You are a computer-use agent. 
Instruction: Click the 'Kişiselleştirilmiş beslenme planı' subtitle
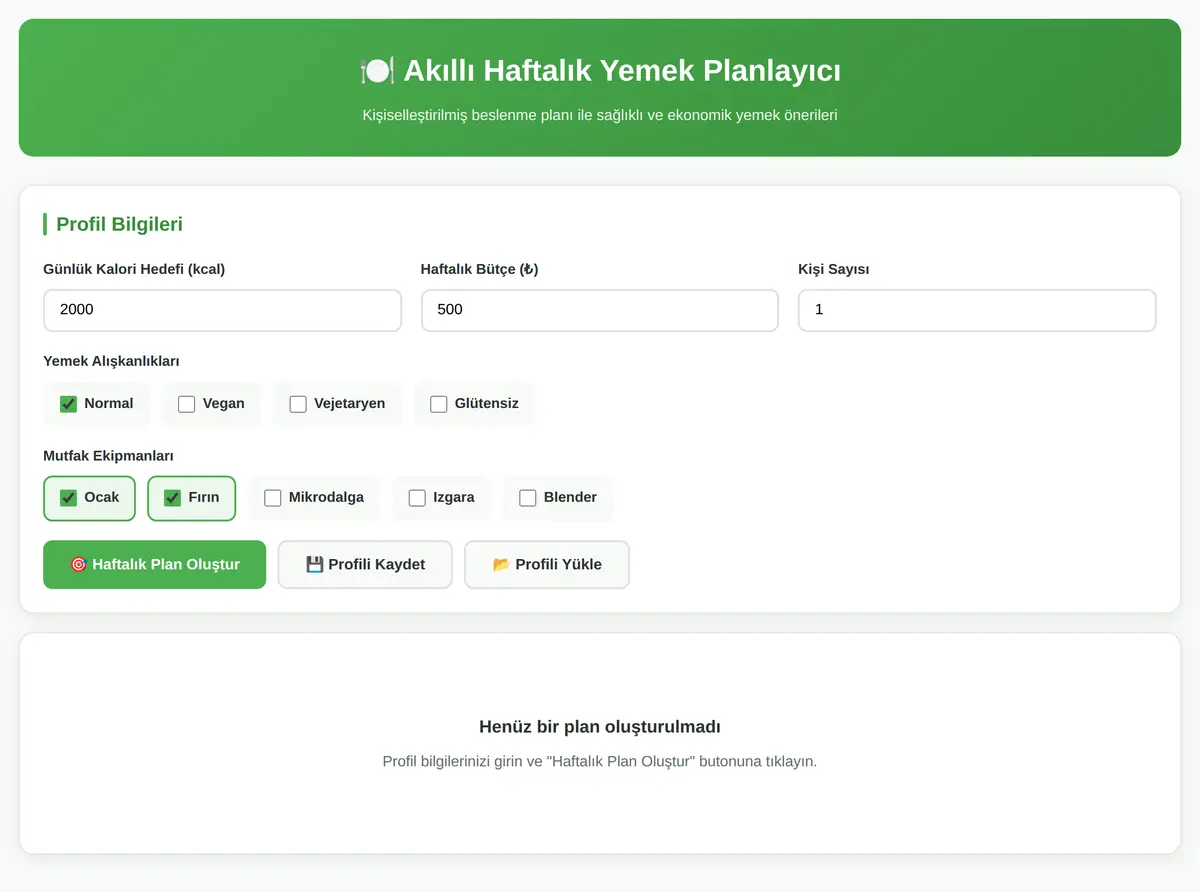[x=600, y=115]
